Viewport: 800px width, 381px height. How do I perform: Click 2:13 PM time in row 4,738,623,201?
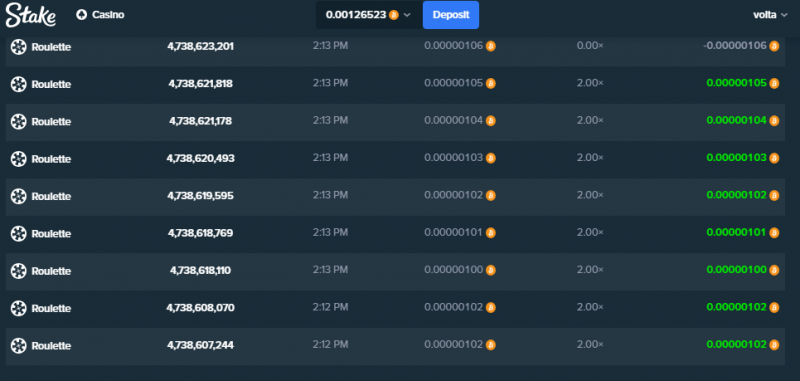pyautogui.click(x=331, y=46)
